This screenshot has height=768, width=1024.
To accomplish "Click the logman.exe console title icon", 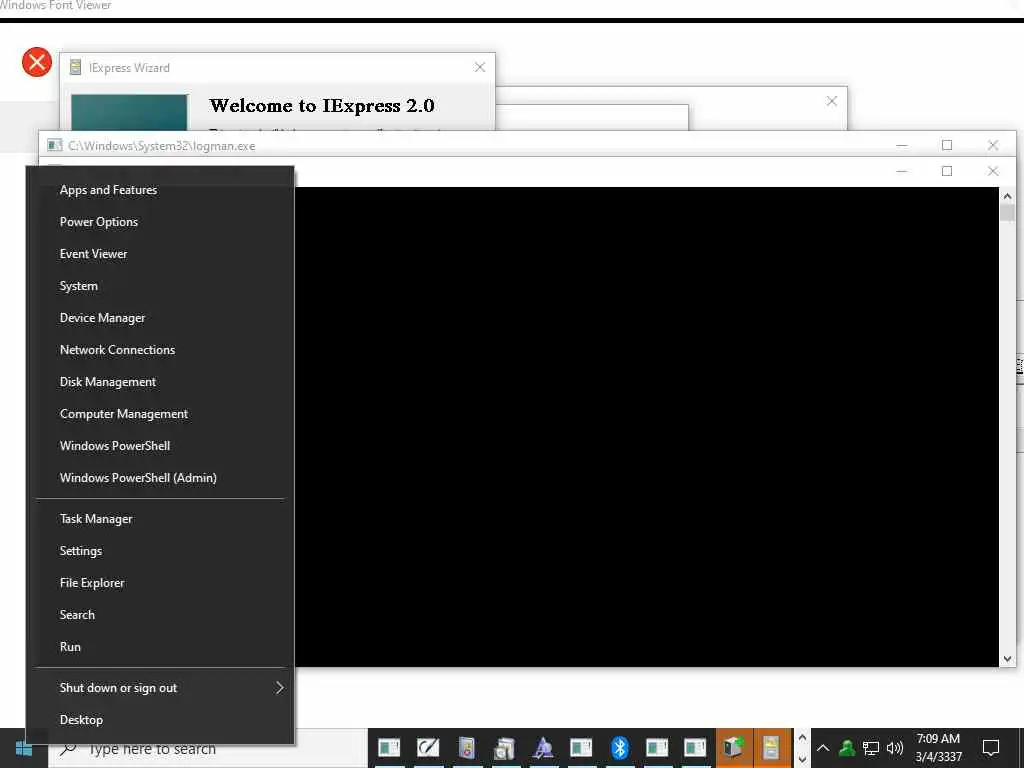I will 55,145.
